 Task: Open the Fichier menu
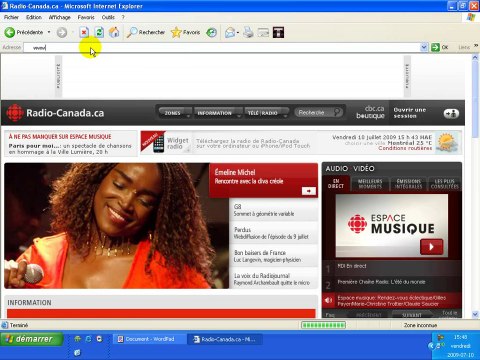point(11,17)
